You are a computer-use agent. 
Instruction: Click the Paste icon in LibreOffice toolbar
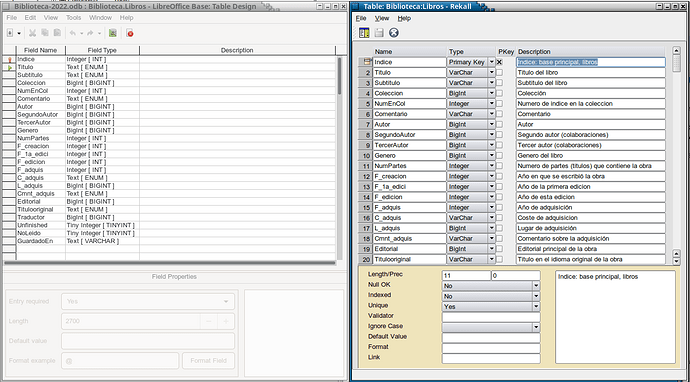pos(57,33)
